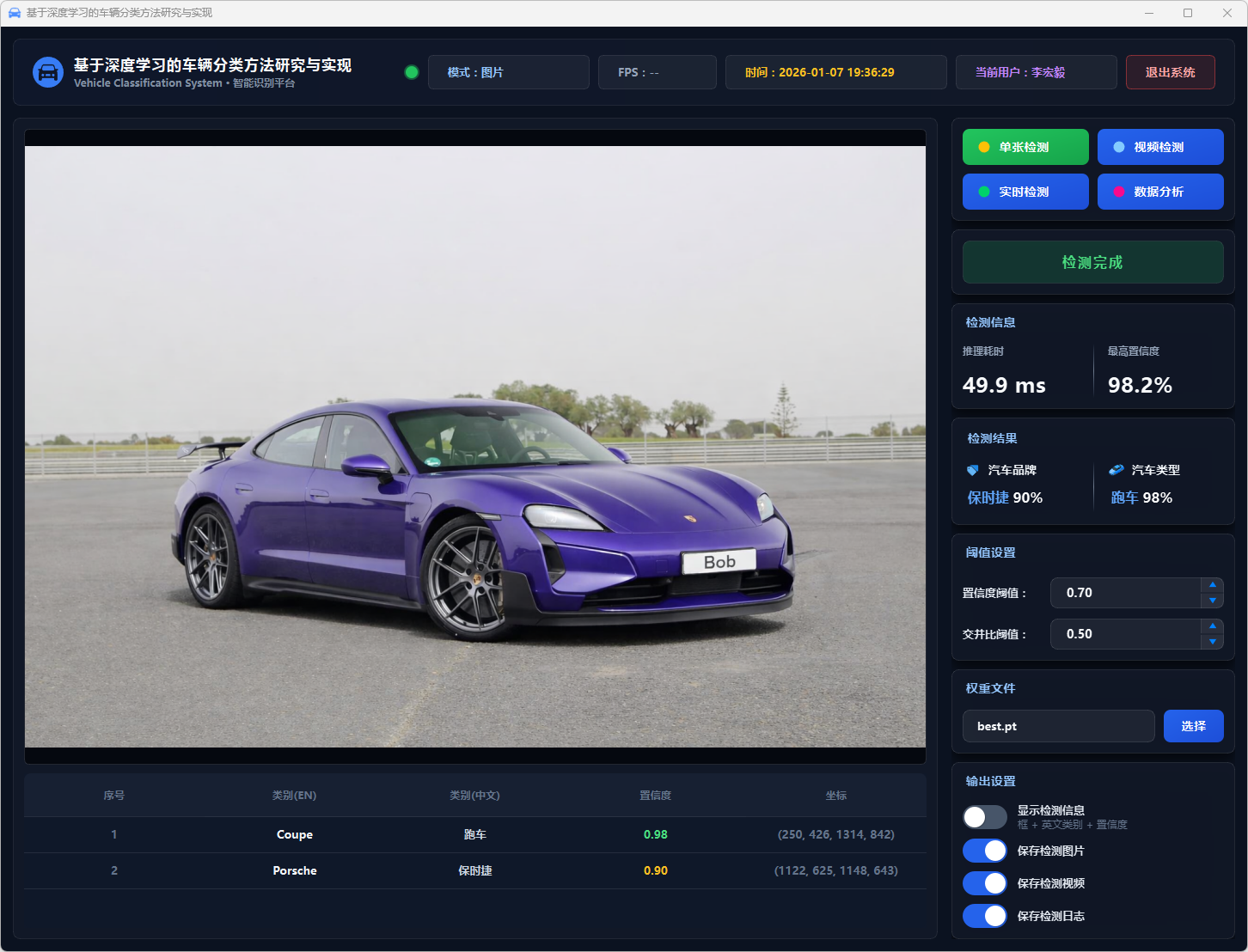Disable the 保存检测视频 switch
This screenshot has height=952, width=1248.
pos(985,883)
